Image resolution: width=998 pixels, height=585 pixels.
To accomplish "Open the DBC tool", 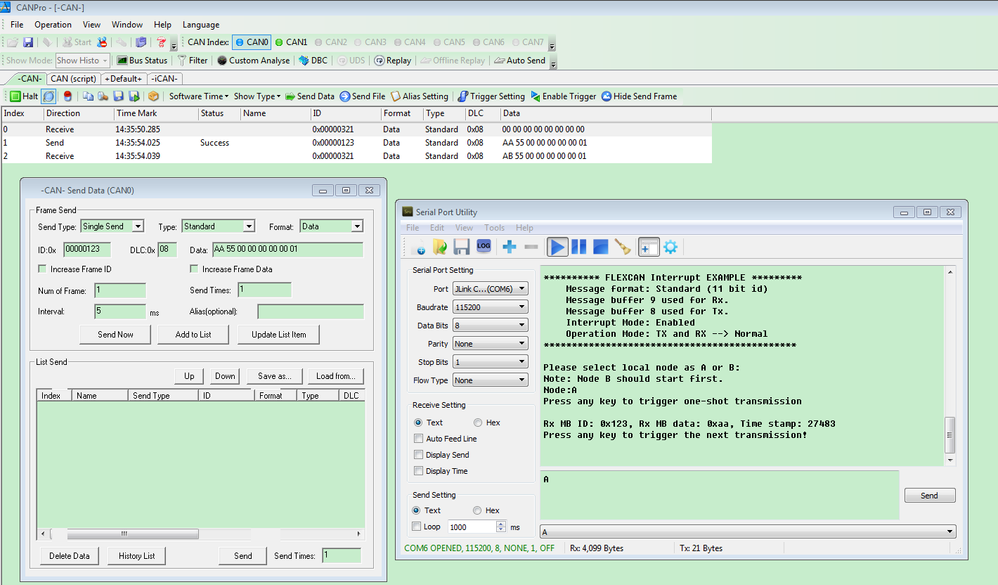I will 313,60.
